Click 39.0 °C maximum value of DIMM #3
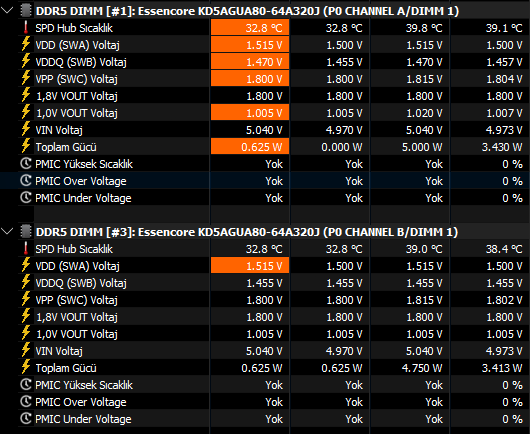The width and height of the screenshot is (530, 434). pos(424,249)
